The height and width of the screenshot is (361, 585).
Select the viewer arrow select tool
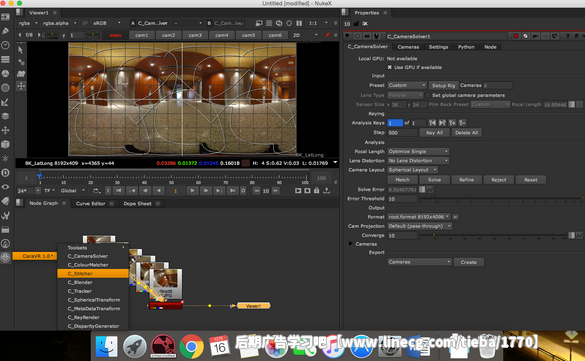(21, 50)
